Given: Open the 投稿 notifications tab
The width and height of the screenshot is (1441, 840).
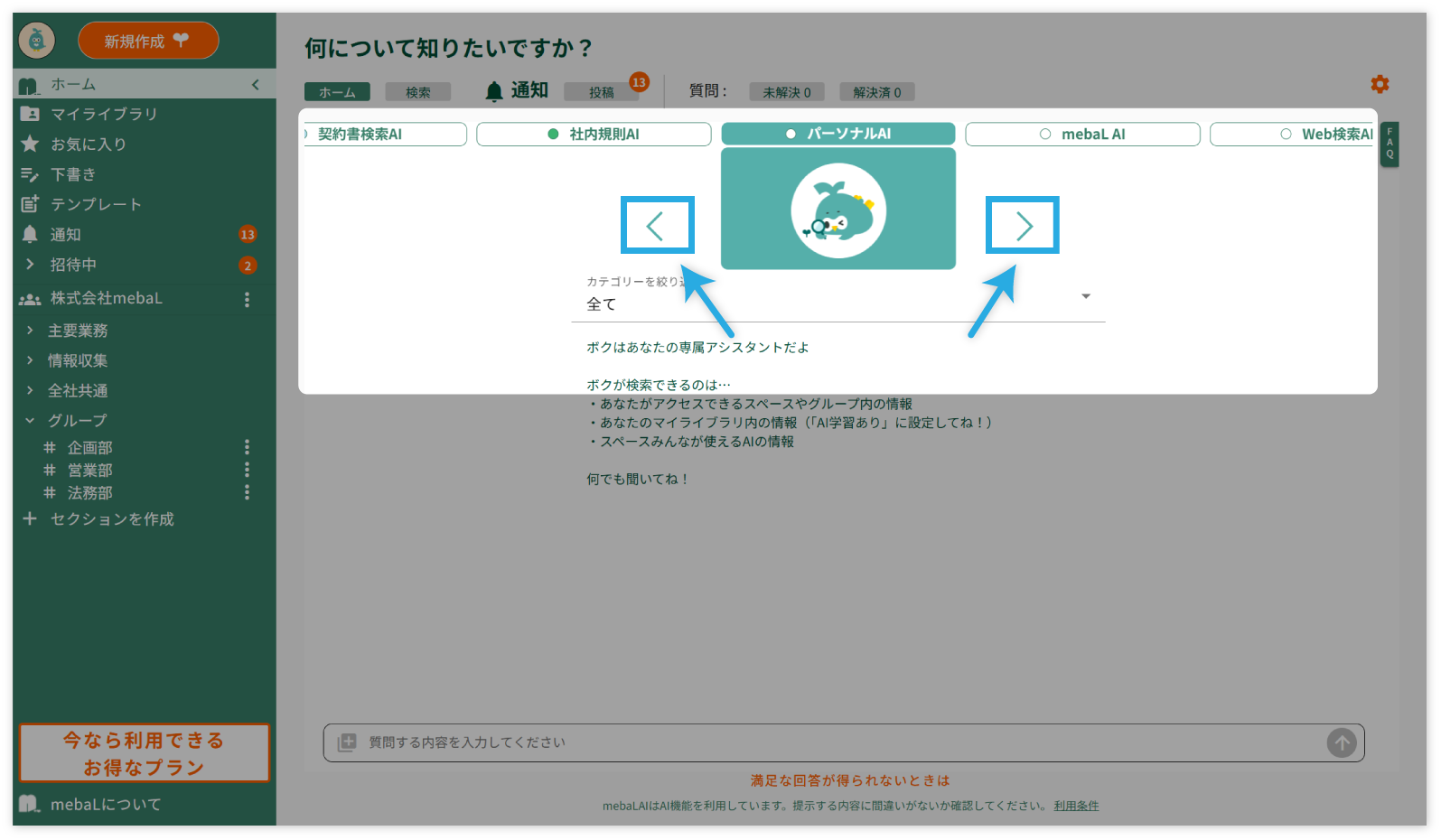Looking at the screenshot, I should 601,92.
